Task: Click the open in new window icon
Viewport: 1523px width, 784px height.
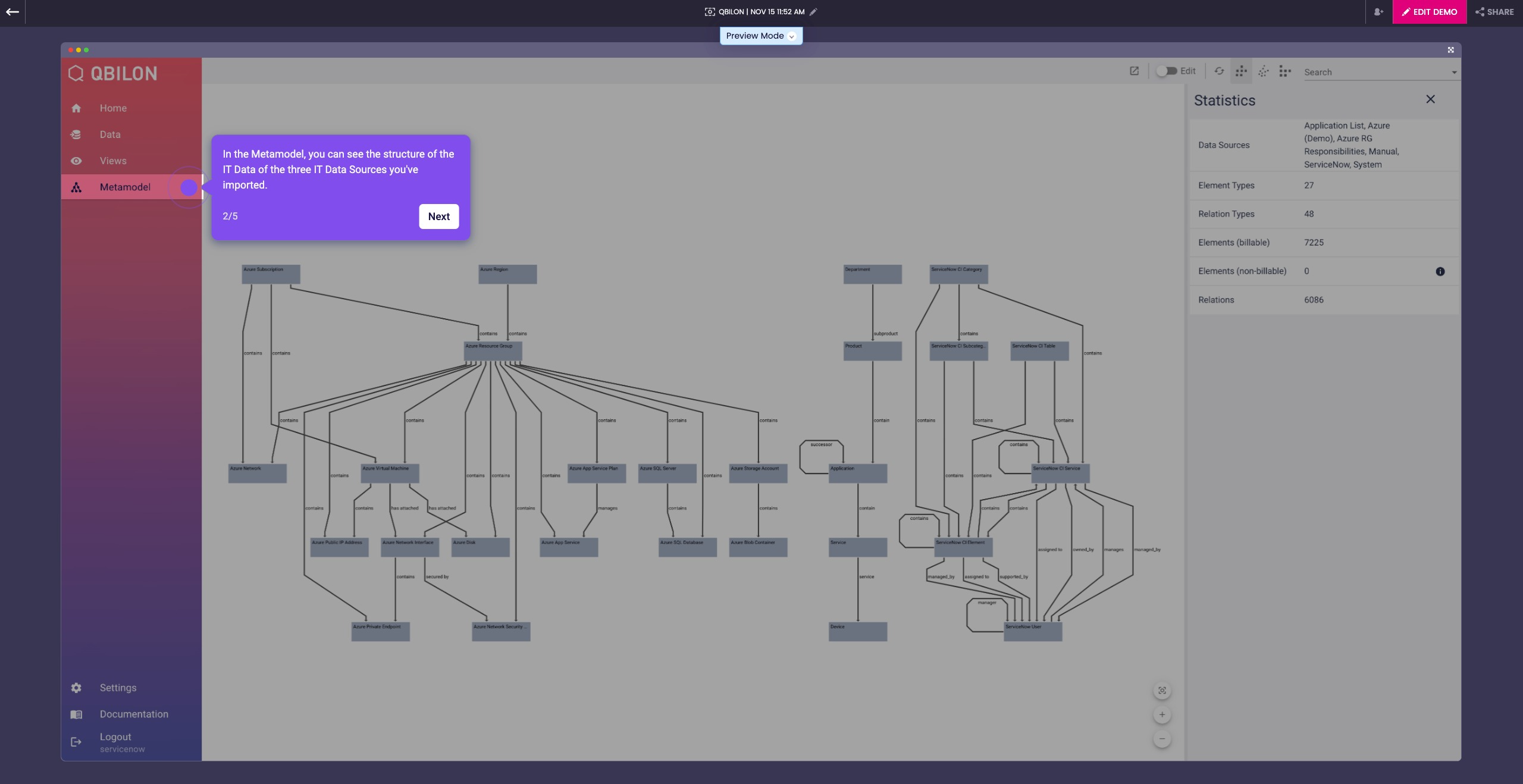Action: pyautogui.click(x=1134, y=71)
